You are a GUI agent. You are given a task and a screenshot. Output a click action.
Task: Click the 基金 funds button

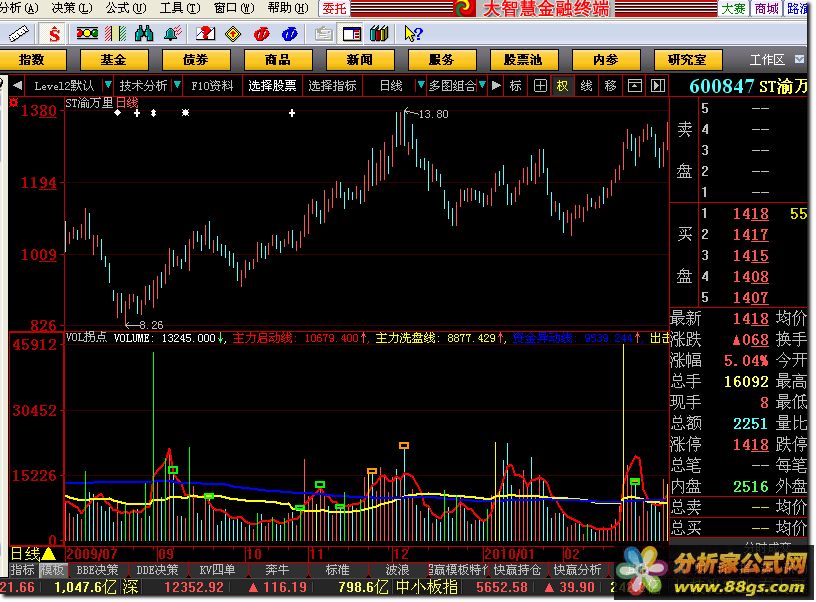pyautogui.click(x=114, y=60)
